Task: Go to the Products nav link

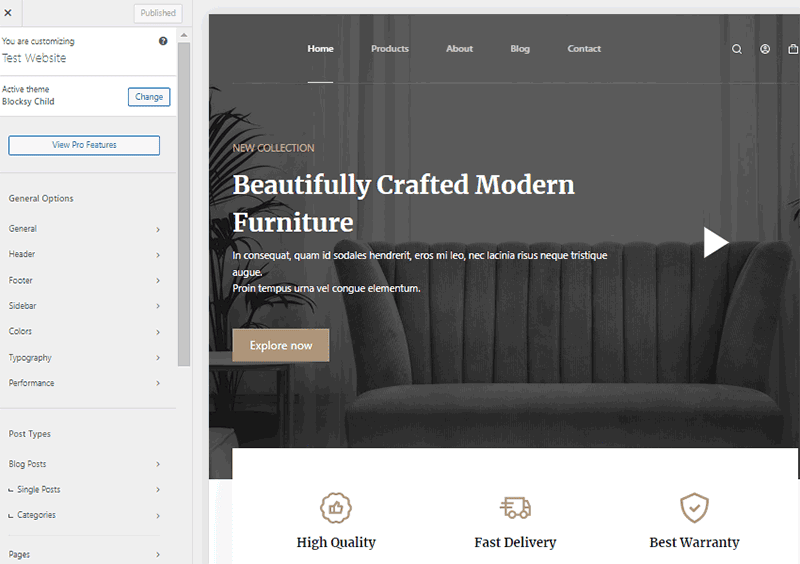Action: 390,48
